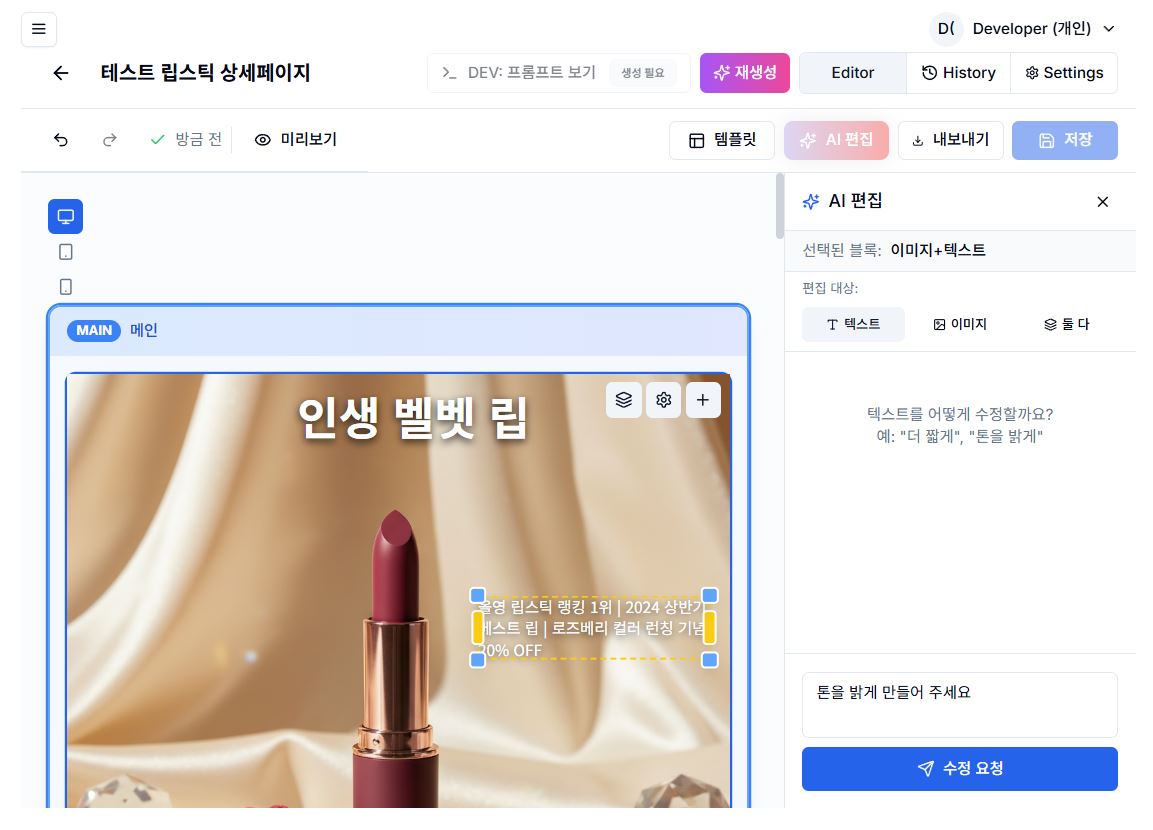This screenshot has height=830, width=1153.
Task: Click the redo arrow icon
Action: (109, 140)
